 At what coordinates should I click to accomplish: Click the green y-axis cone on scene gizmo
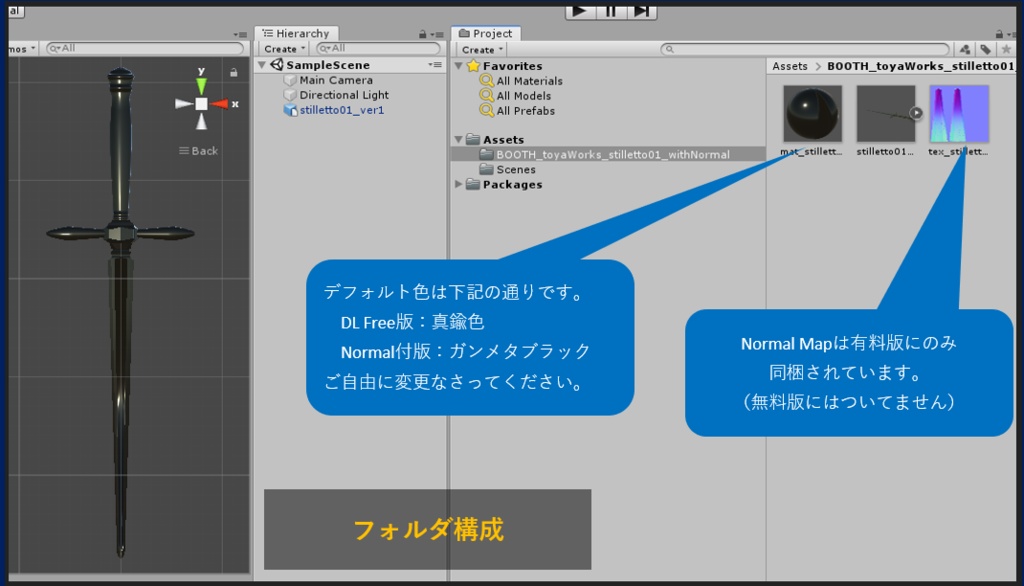point(199,86)
